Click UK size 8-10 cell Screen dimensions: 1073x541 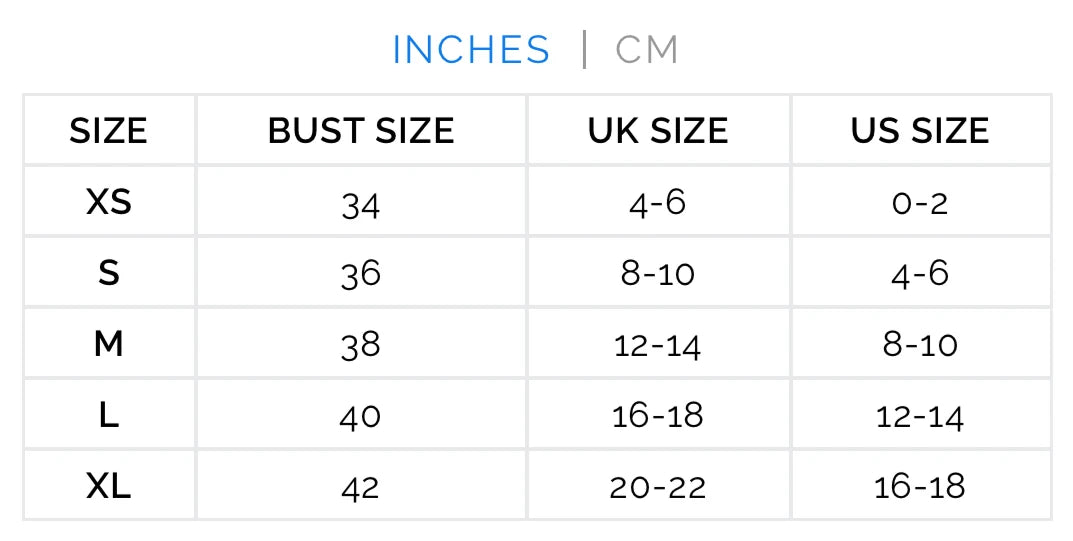(x=658, y=274)
